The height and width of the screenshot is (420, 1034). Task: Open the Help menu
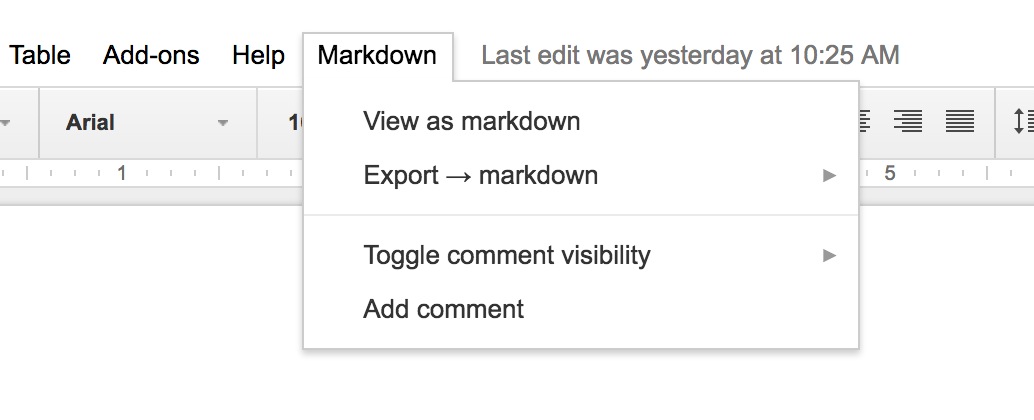258,55
